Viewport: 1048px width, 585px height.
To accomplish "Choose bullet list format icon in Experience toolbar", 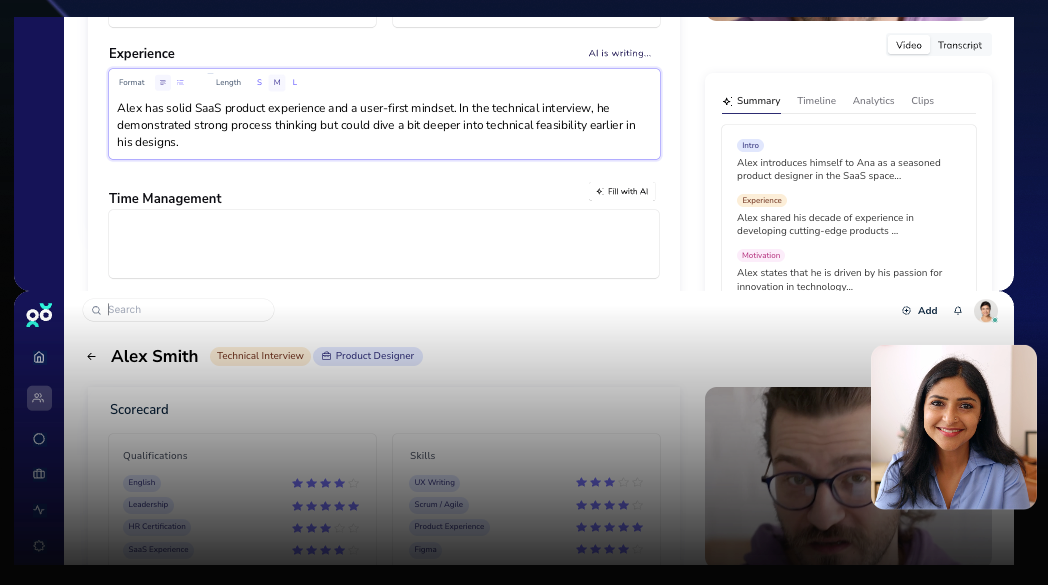I will (x=180, y=82).
